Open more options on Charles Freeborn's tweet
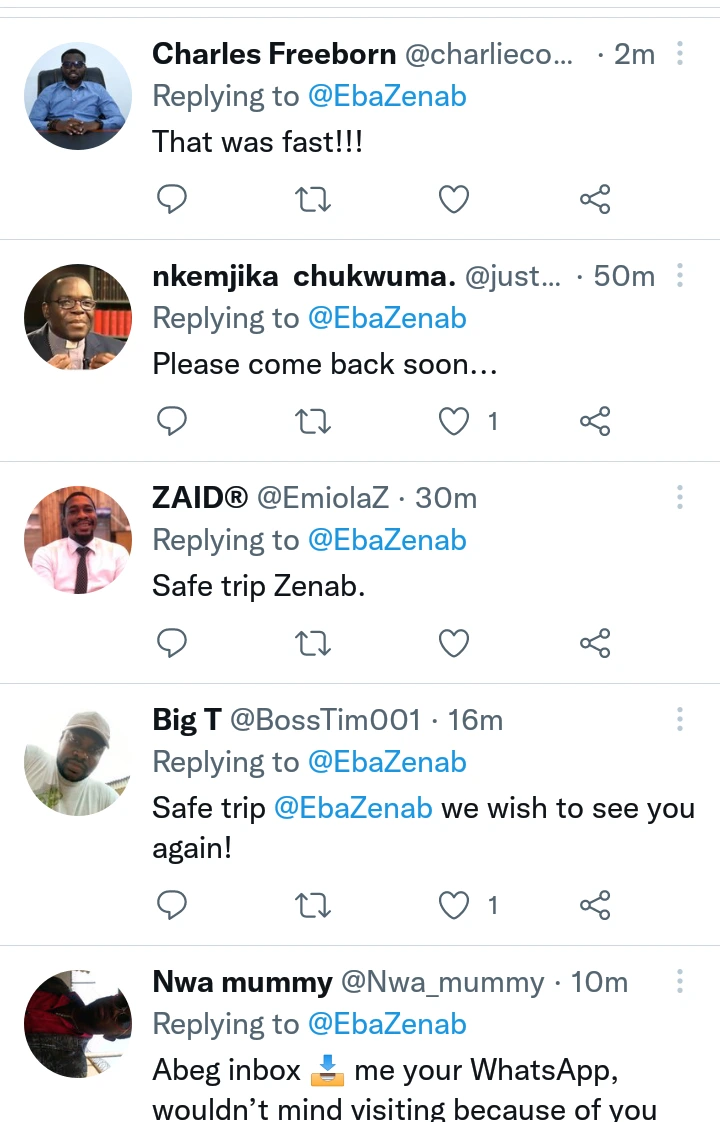Viewport: 720px width, 1122px height. (x=680, y=53)
